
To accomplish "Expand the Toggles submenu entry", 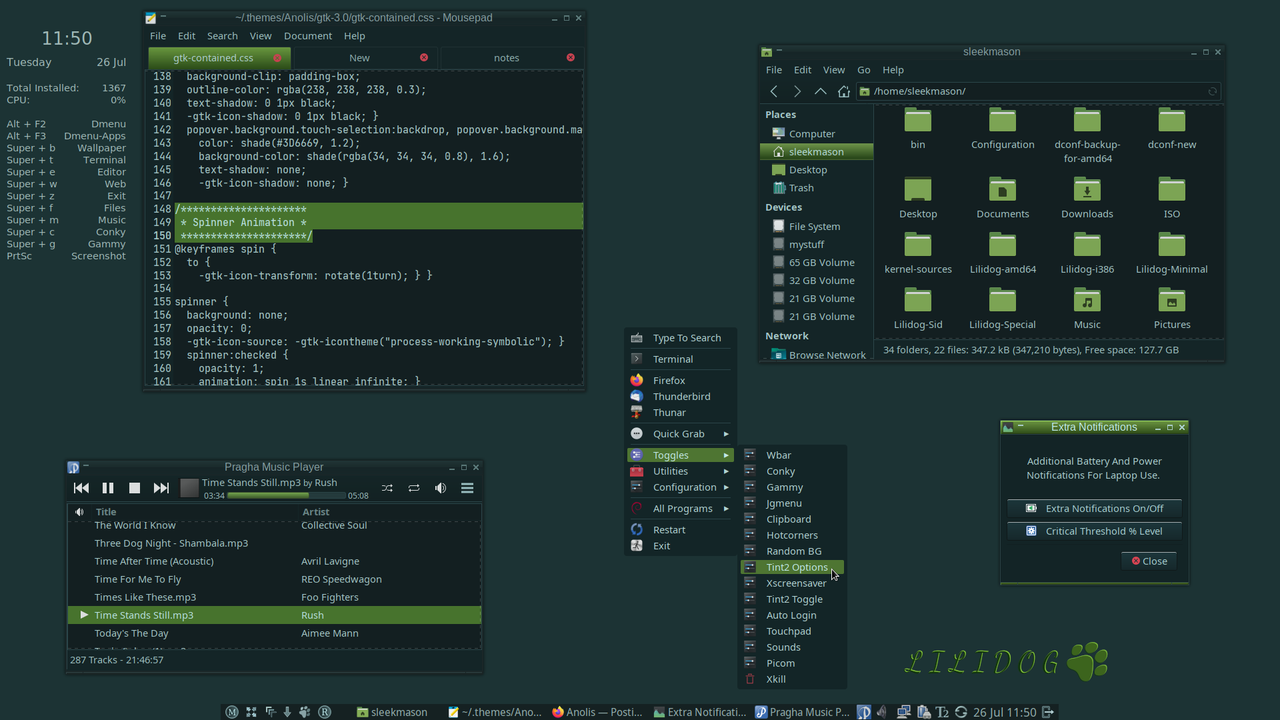I will pyautogui.click(x=680, y=455).
